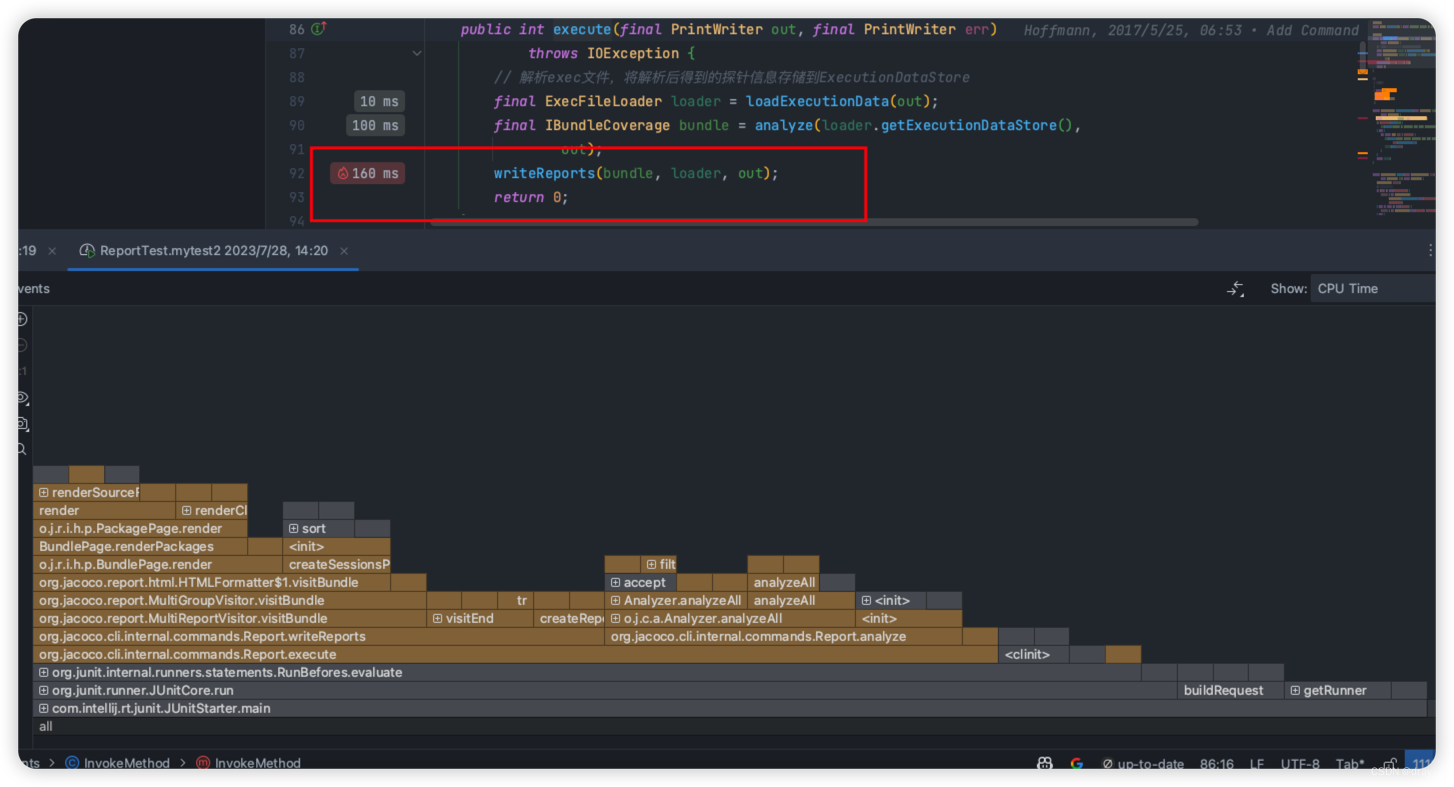Click the Google G status bar icon
This screenshot has width=1454, height=787.
(1077, 764)
